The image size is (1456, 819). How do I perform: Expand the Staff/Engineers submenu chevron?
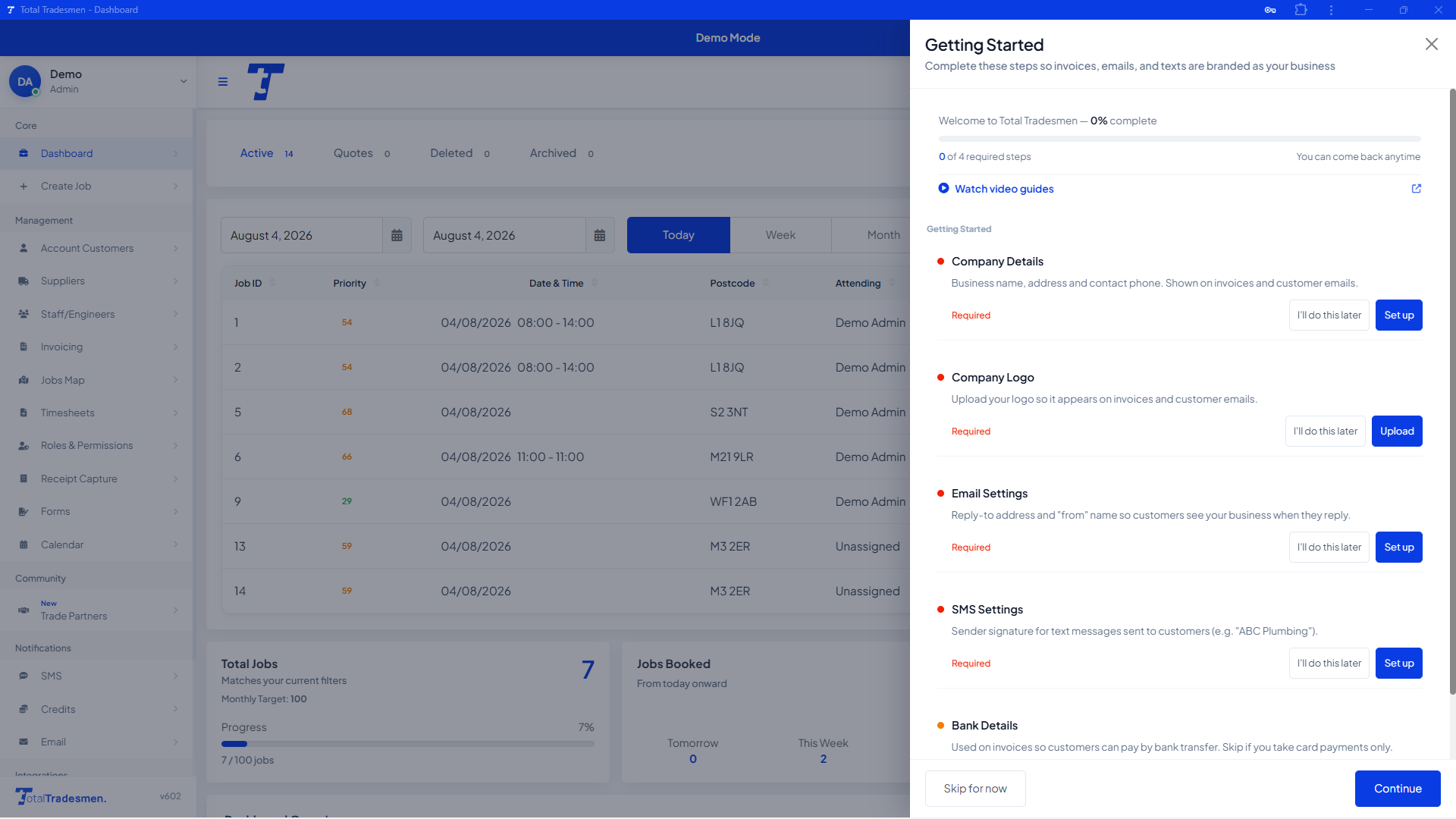175,314
